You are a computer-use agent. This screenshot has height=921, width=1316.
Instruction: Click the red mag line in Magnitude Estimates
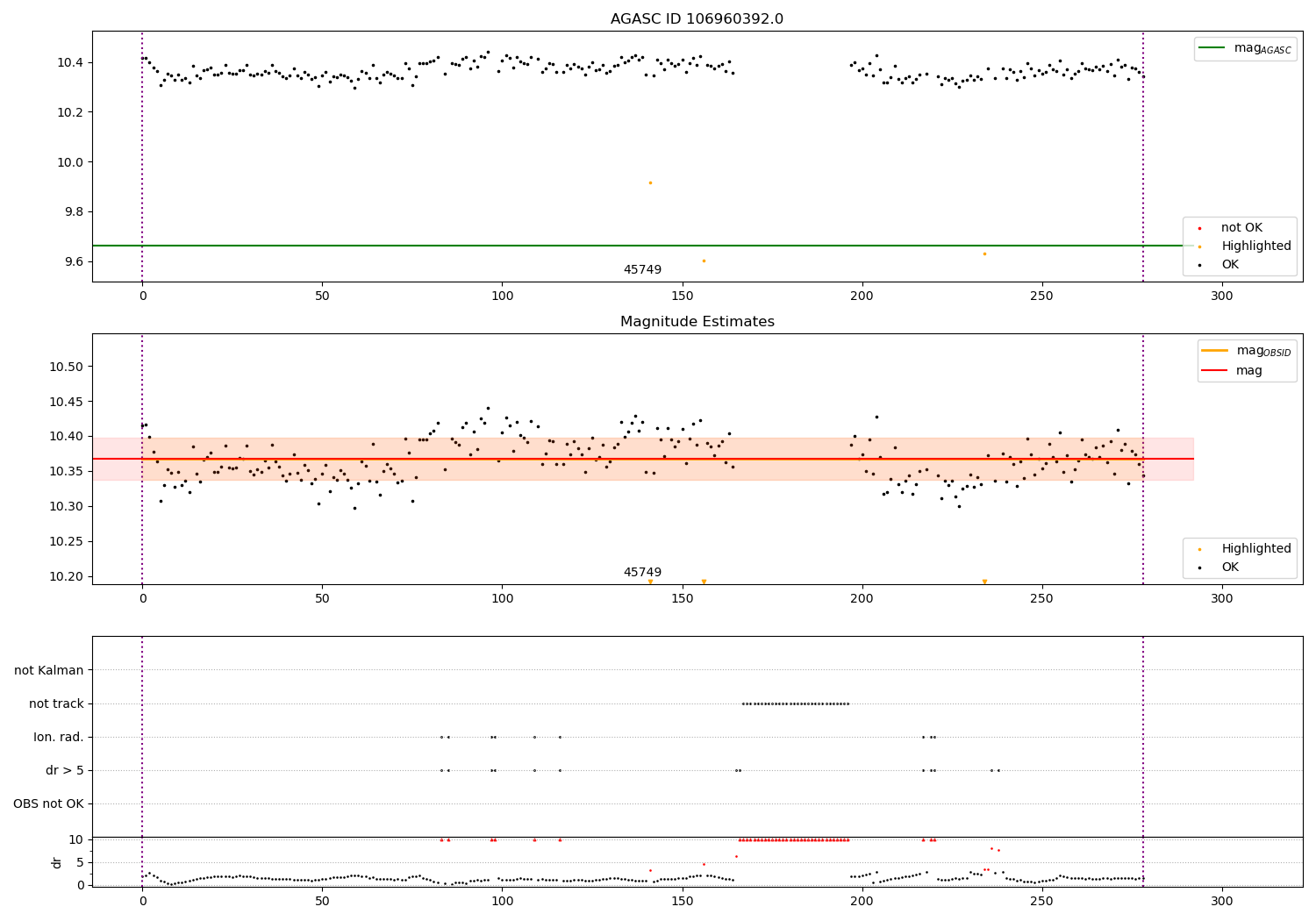642,459
